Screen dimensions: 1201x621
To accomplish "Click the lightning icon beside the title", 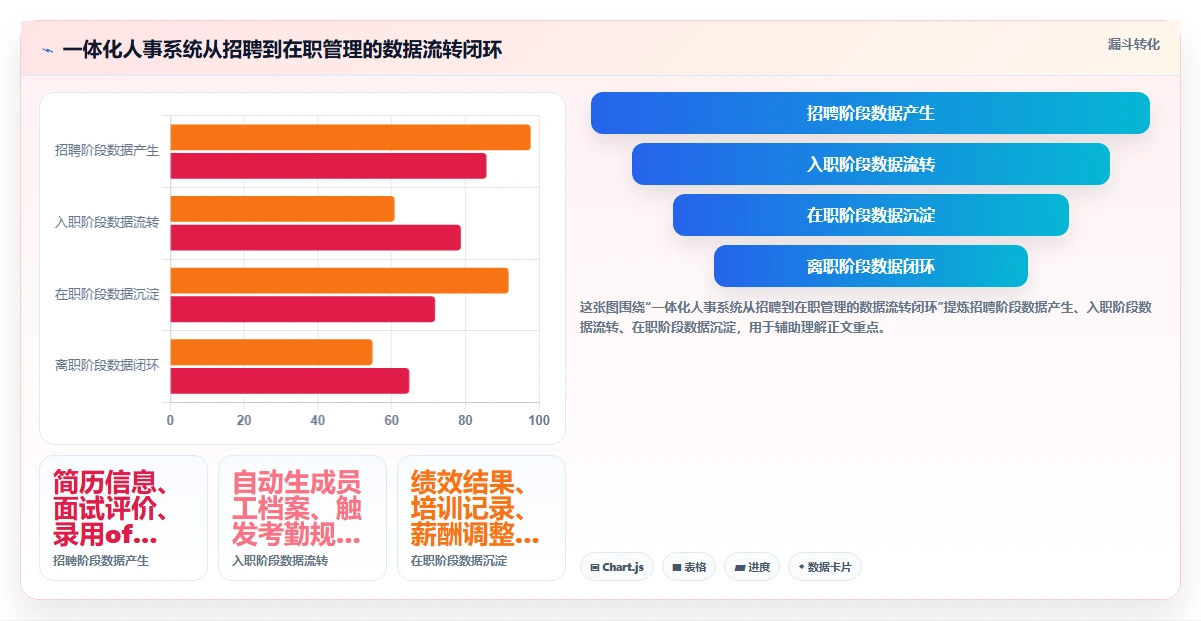I will [x=47, y=50].
